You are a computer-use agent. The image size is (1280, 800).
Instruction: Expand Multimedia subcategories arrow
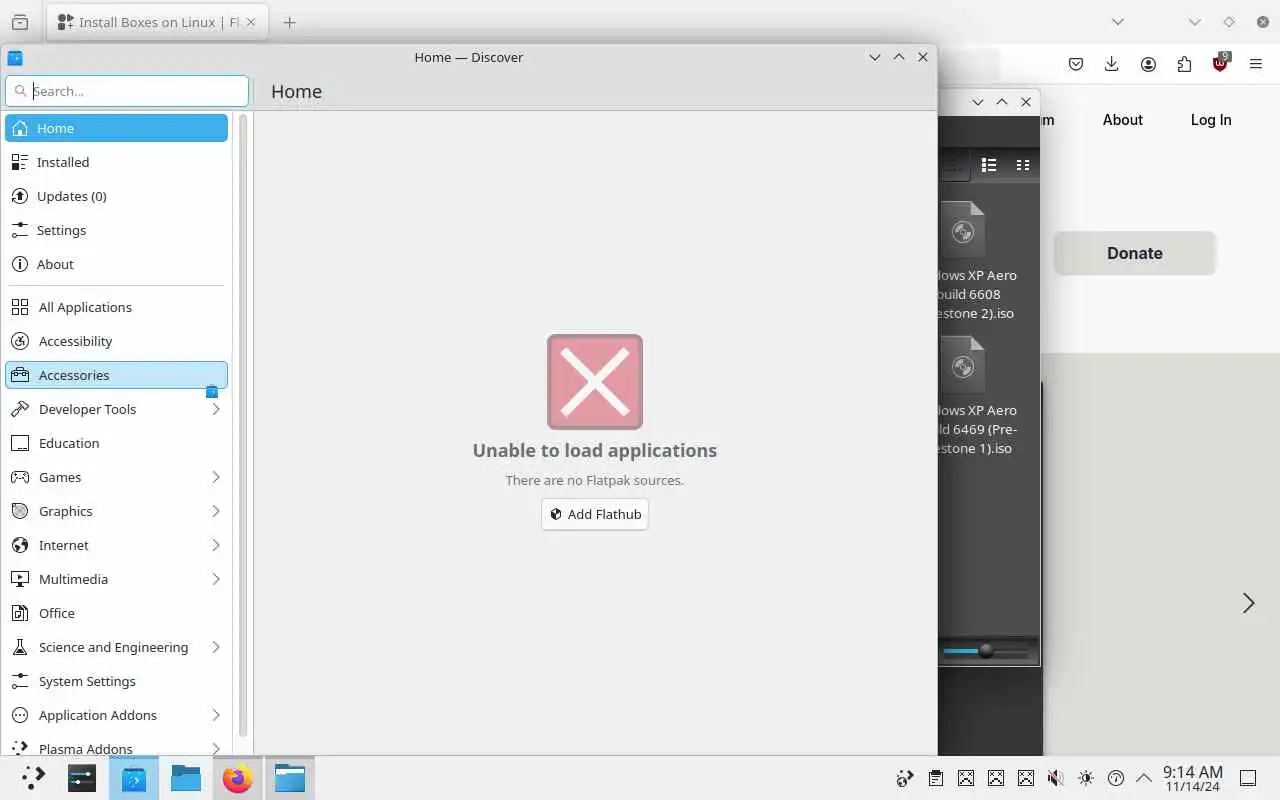[215, 579]
